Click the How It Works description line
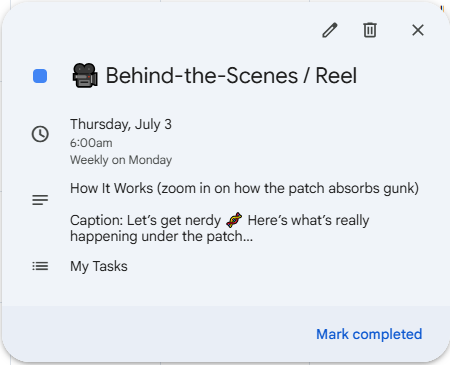 point(244,188)
